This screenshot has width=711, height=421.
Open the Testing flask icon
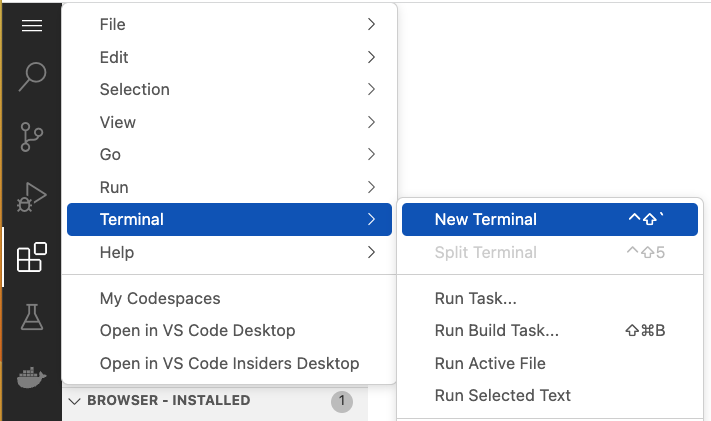click(32, 317)
